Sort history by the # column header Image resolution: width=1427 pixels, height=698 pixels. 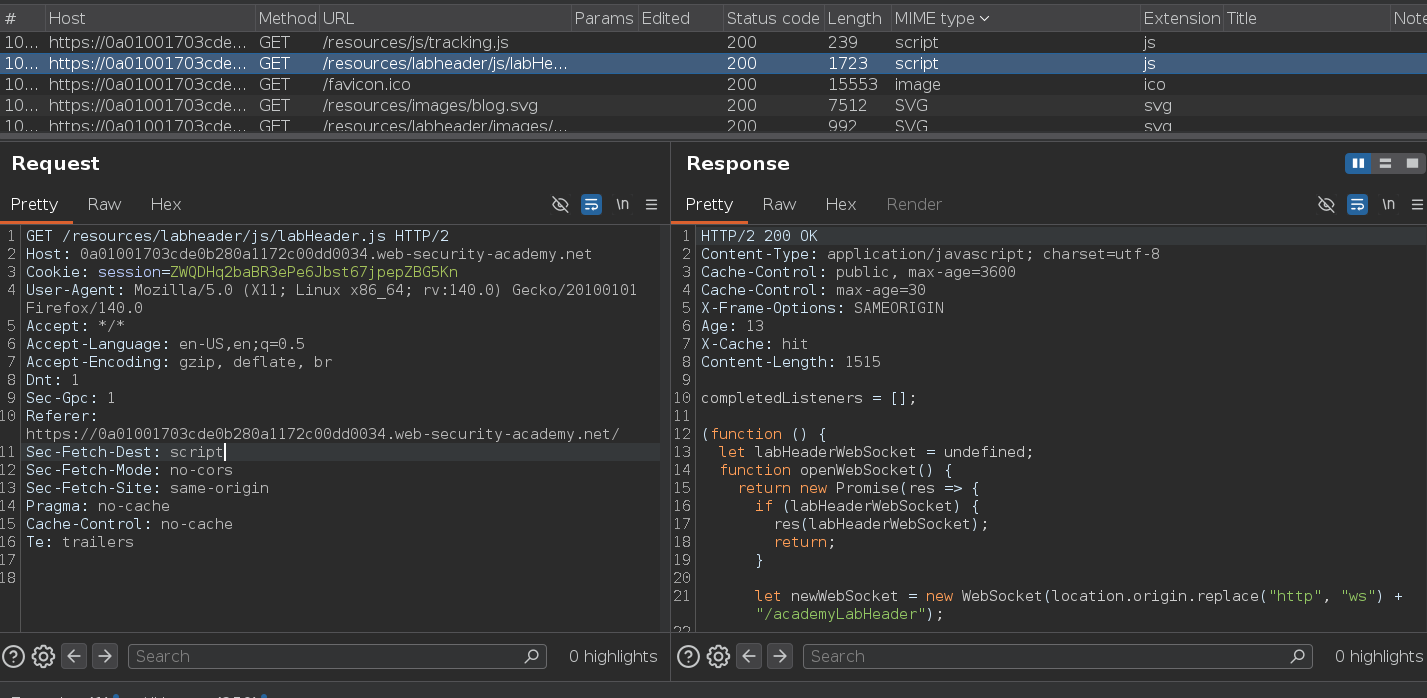tap(22, 18)
